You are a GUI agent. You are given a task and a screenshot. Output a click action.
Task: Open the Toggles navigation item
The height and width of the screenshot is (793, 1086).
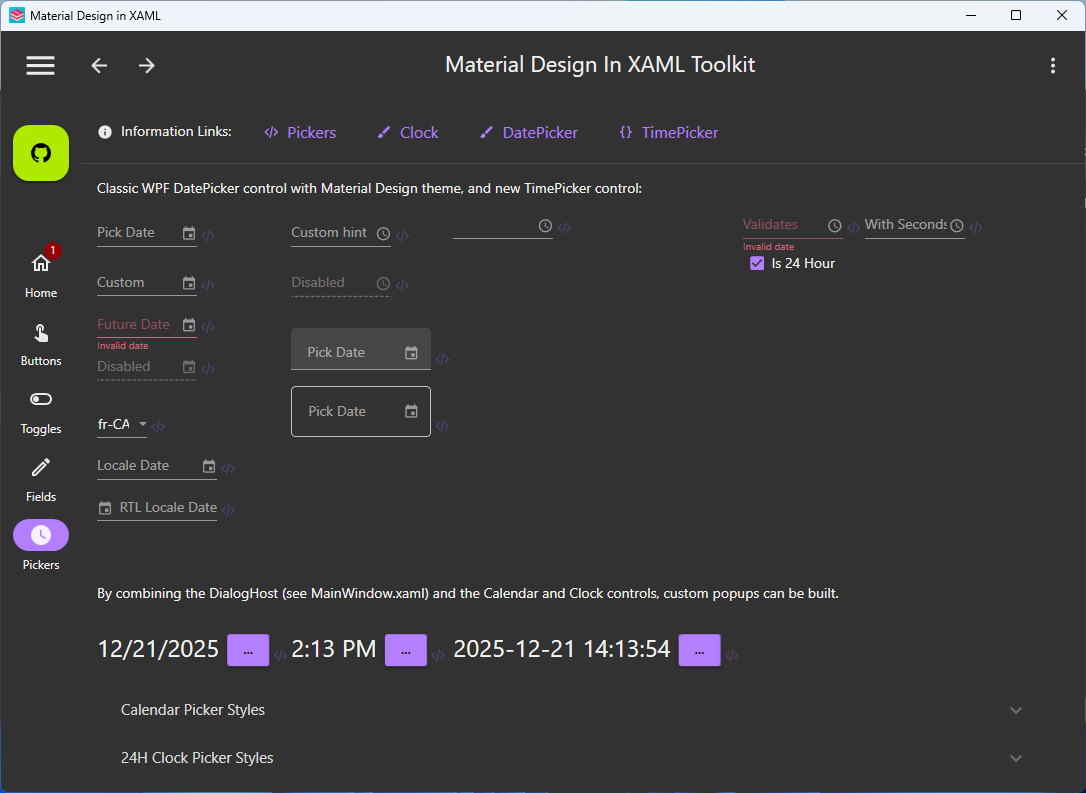click(41, 412)
